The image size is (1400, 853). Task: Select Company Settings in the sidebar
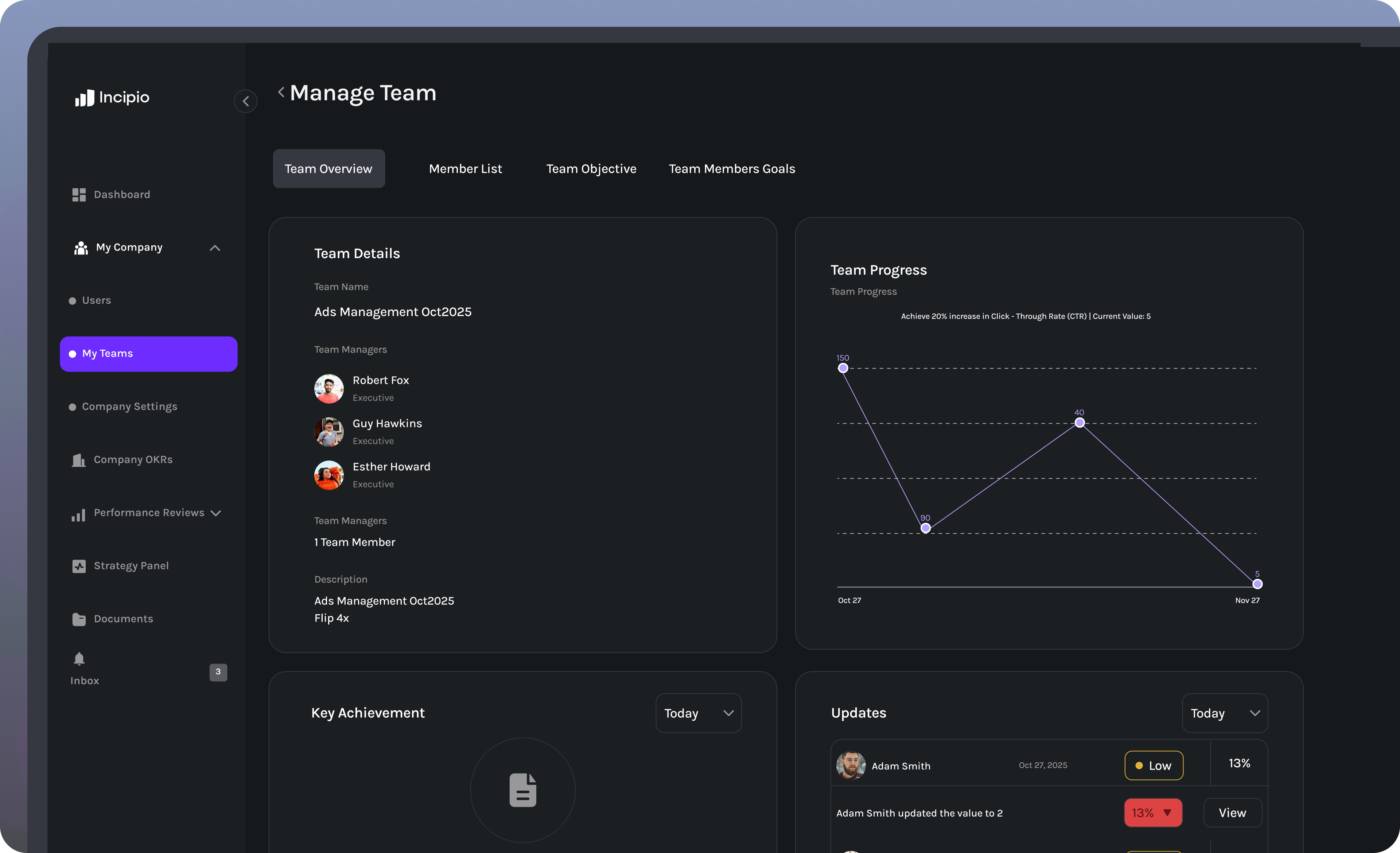pos(129,406)
